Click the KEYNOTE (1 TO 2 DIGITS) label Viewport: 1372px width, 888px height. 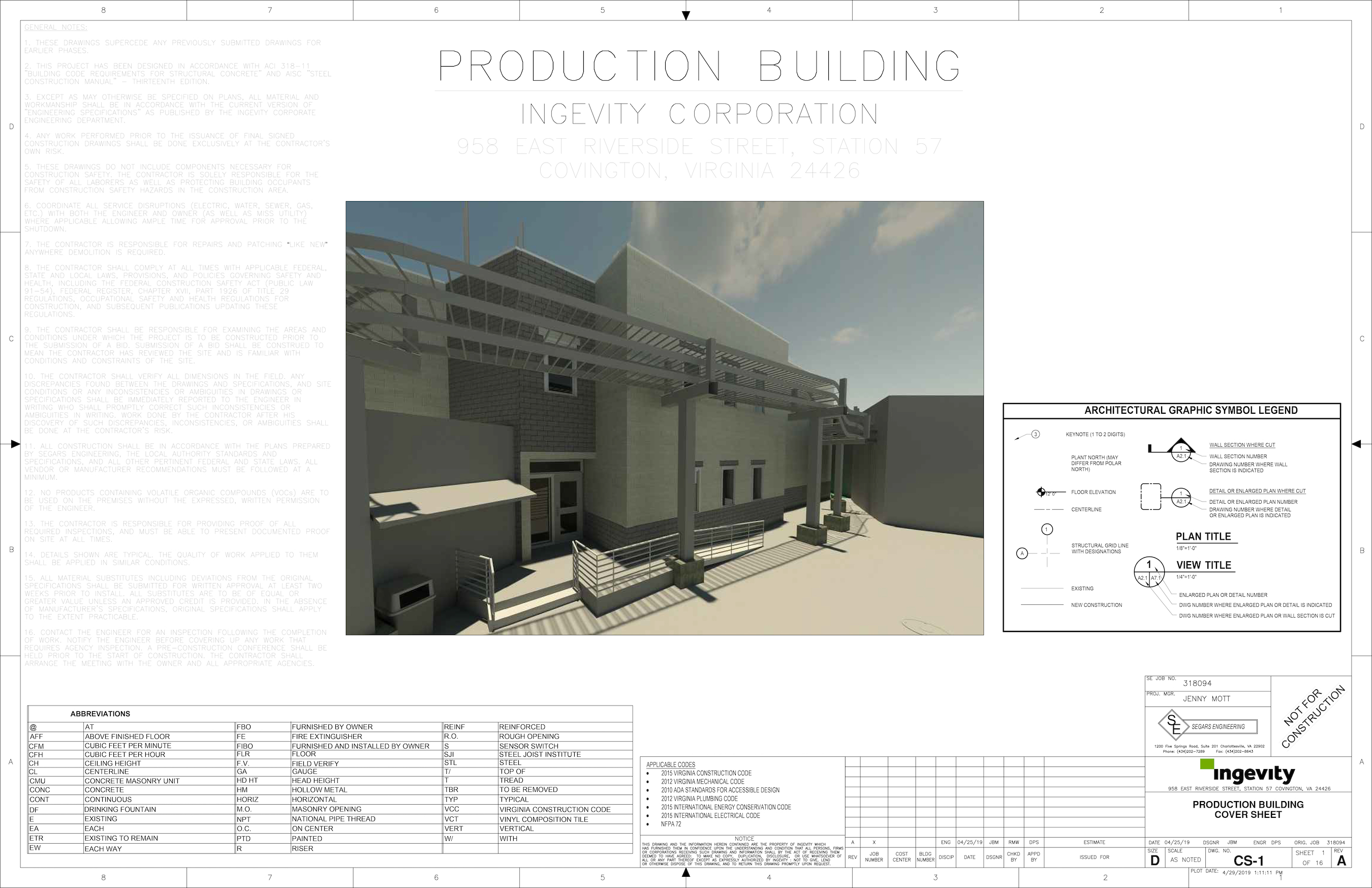click(x=1095, y=434)
